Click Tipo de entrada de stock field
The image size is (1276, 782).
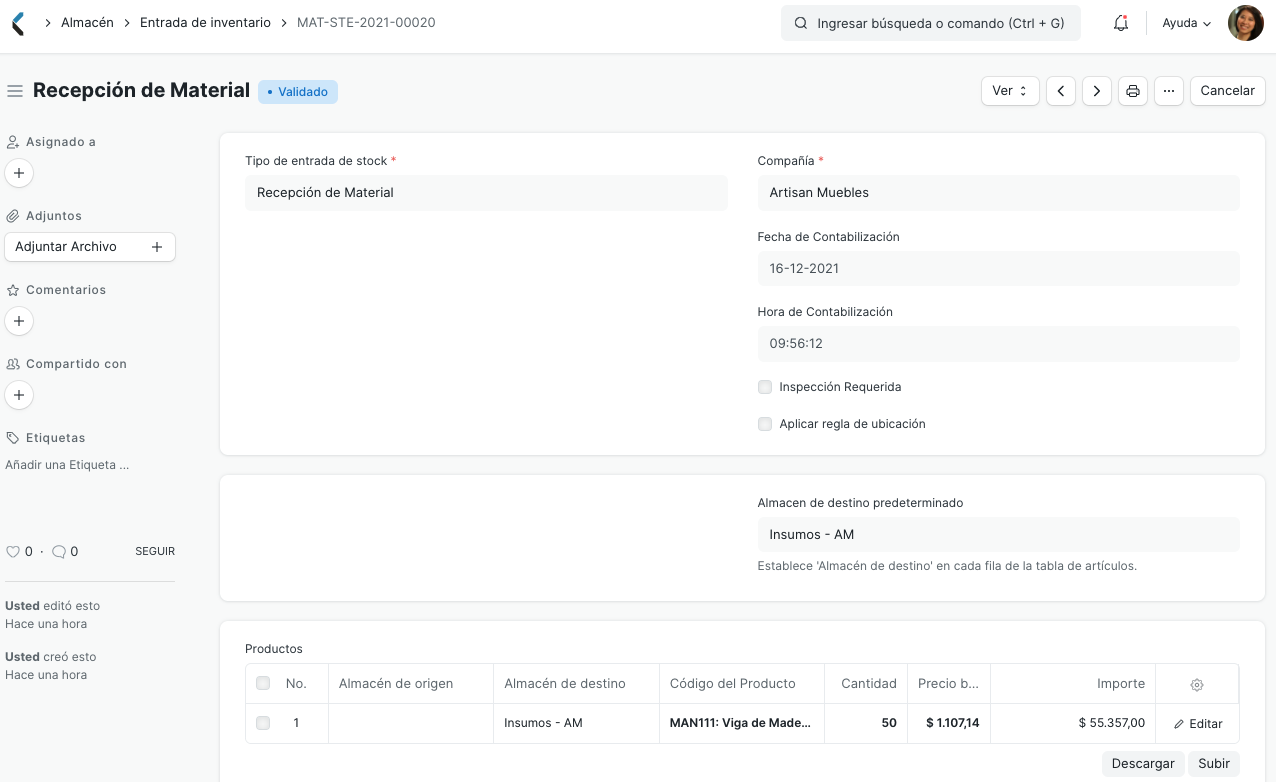click(x=486, y=193)
